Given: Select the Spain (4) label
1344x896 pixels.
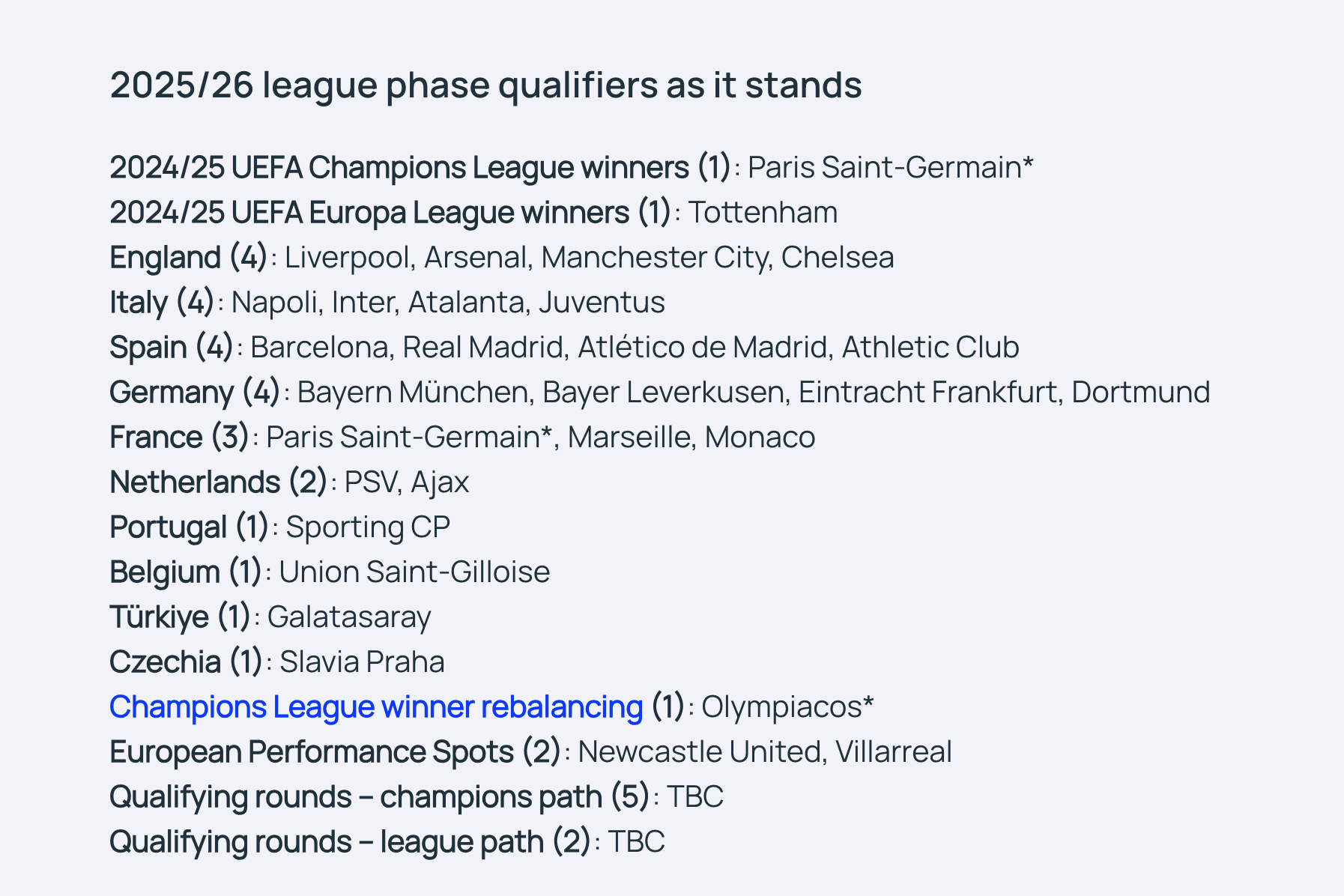Looking at the screenshot, I should click(x=172, y=348).
